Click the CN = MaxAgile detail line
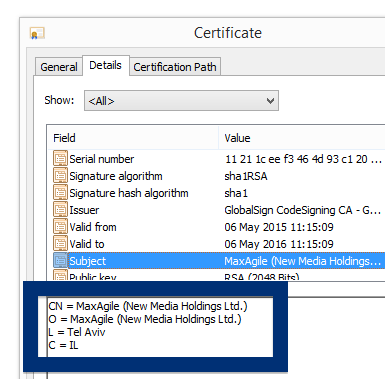This screenshot has width=385, height=379. [148, 306]
